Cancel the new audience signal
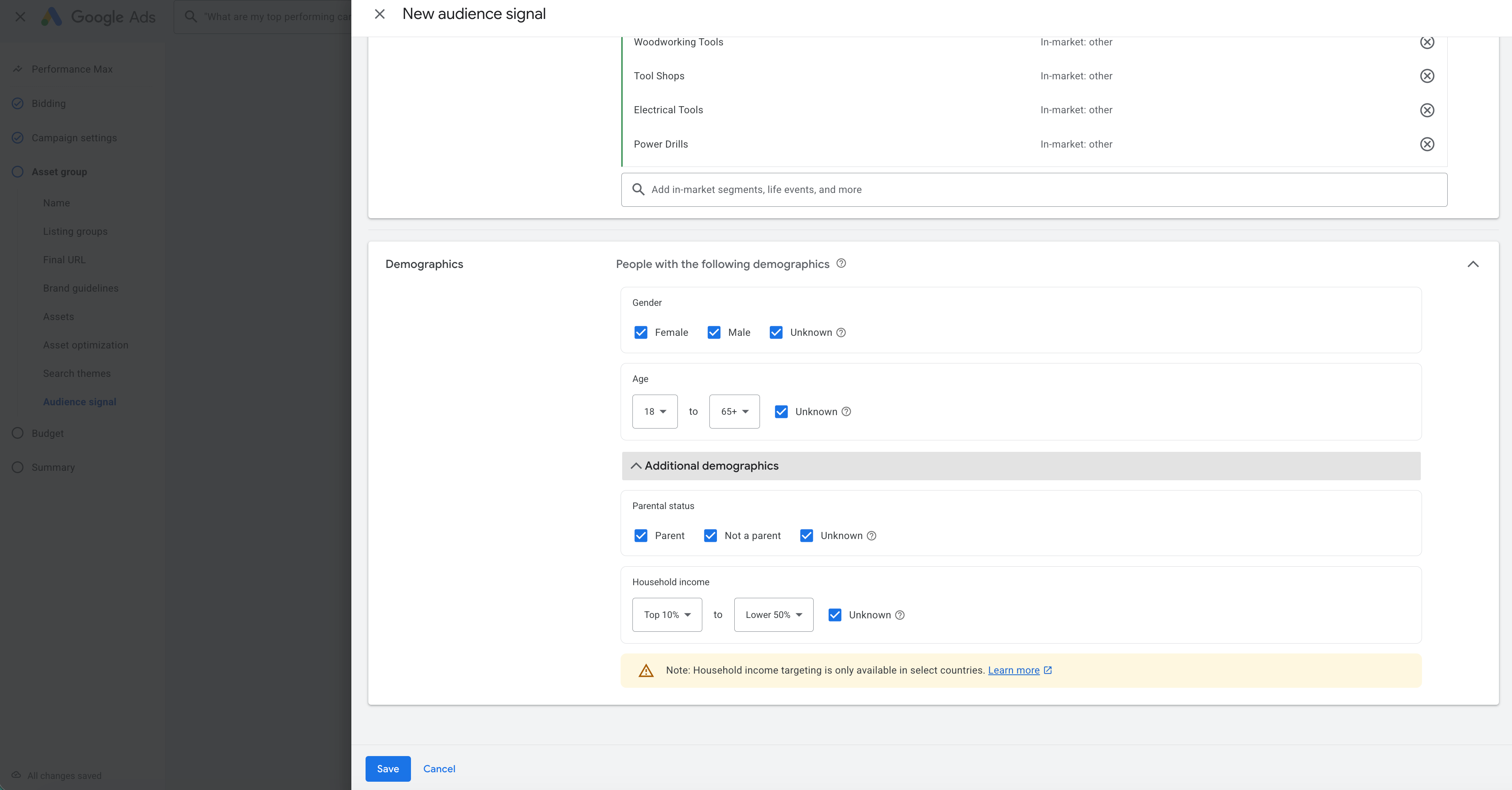The width and height of the screenshot is (1512, 790). (x=439, y=769)
